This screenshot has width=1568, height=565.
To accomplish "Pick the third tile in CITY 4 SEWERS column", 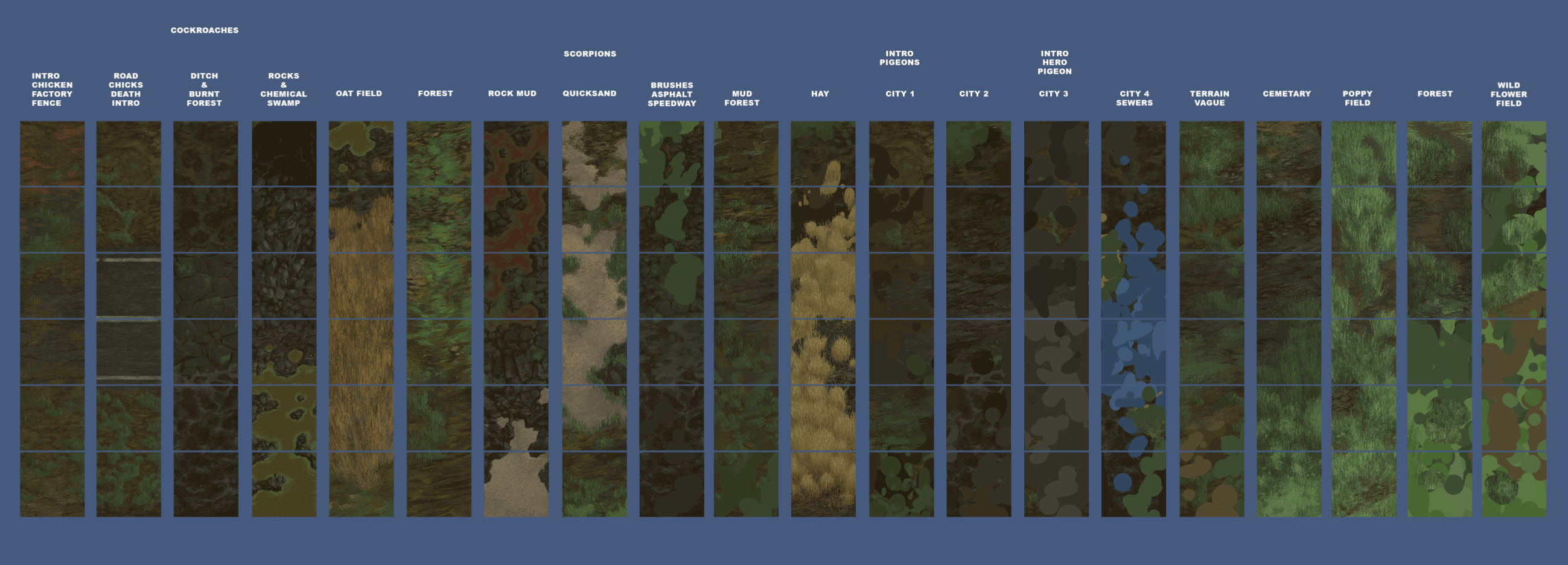I will [1133, 286].
